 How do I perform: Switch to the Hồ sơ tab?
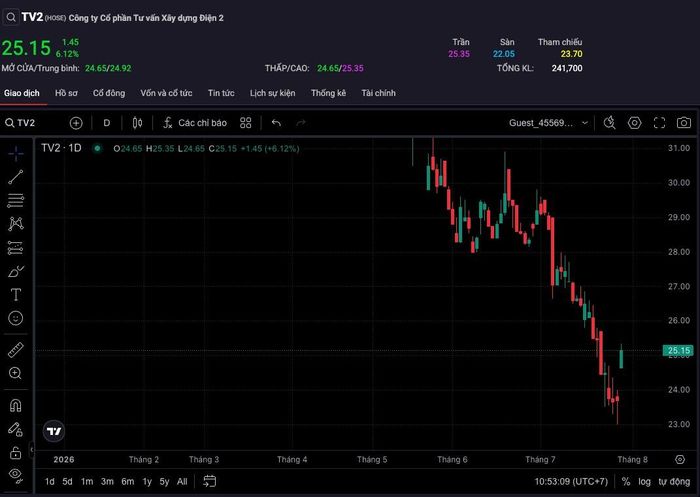coord(66,93)
